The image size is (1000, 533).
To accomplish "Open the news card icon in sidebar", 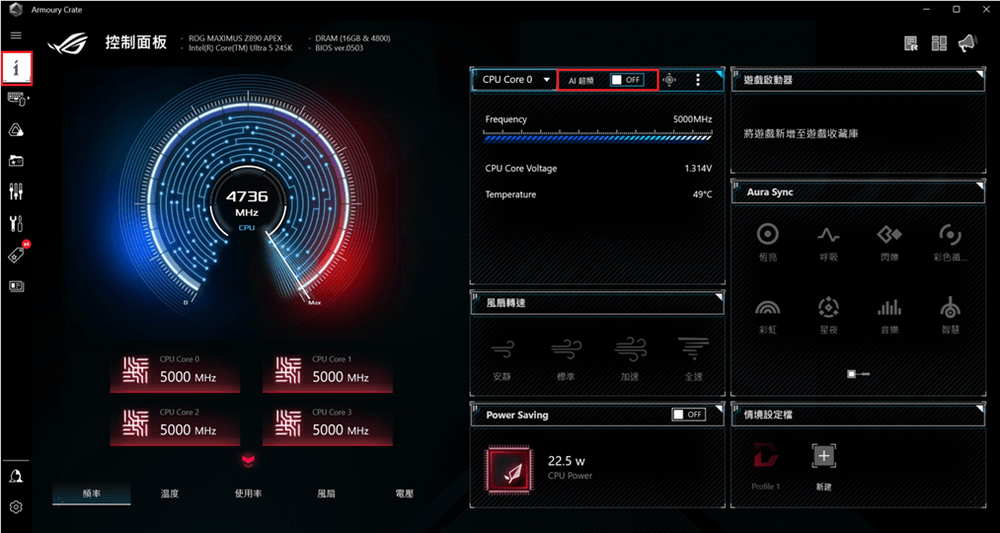I will 17,286.
